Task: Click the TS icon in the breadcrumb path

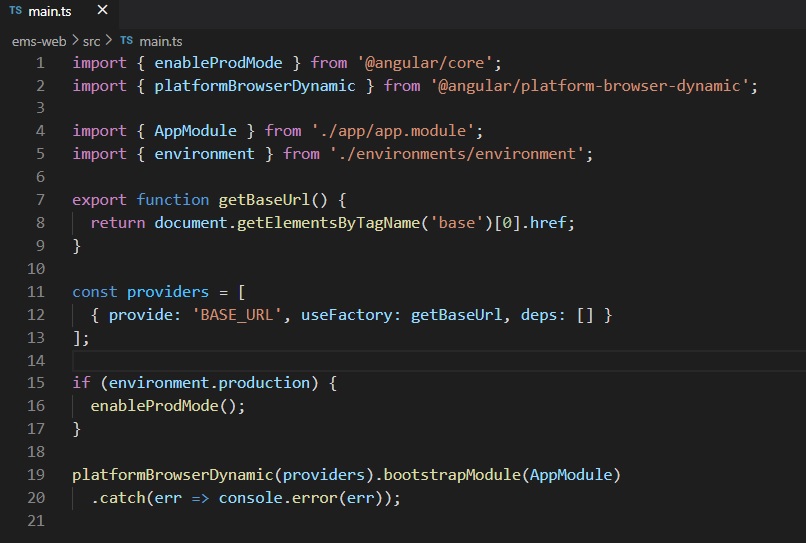Action: (126, 41)
